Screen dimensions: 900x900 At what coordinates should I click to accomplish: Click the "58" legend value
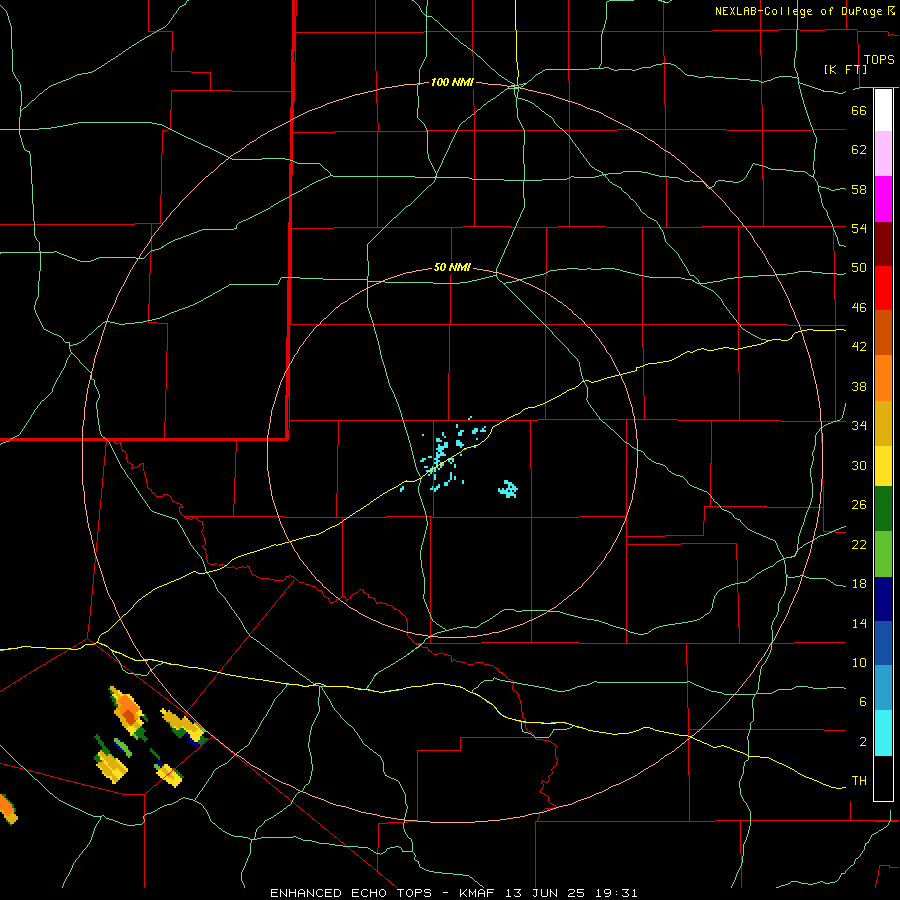coord(859,189)
